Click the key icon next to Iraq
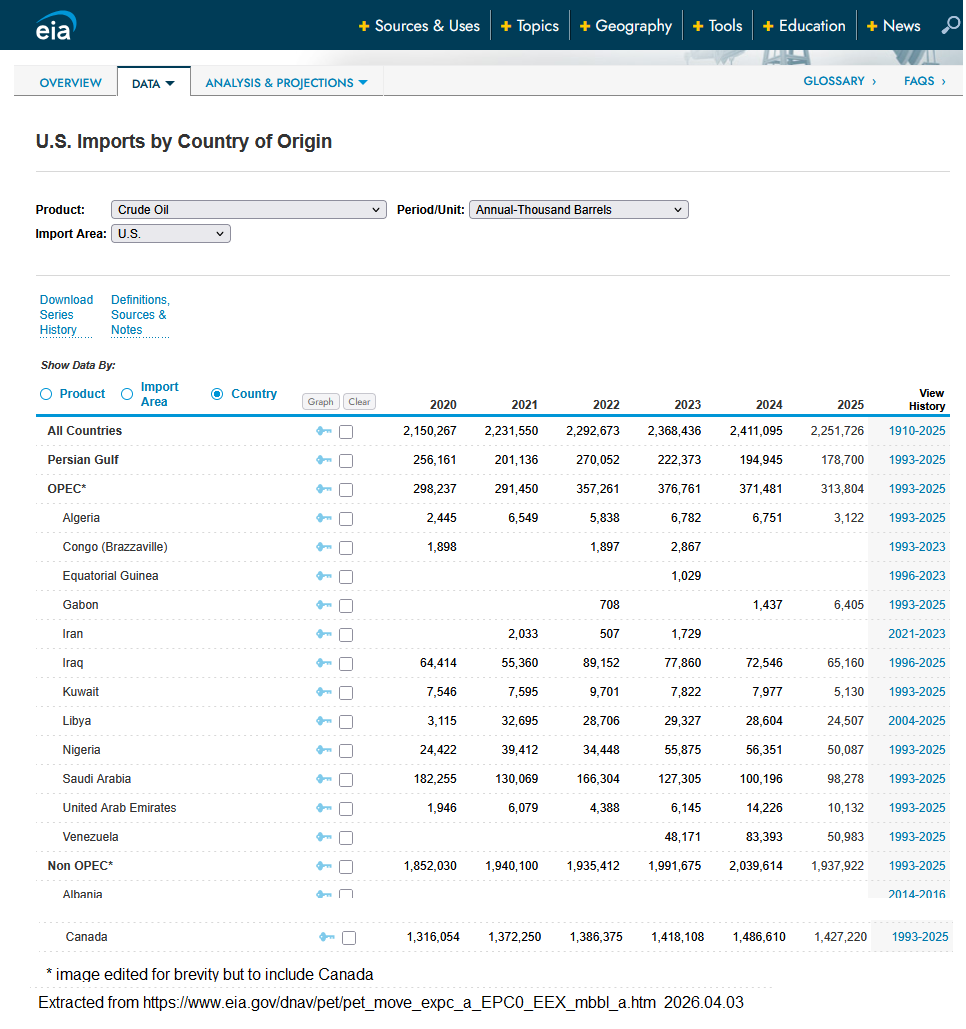The height and width of the screenshot is (1029, 966). click(x=323, y=663)
